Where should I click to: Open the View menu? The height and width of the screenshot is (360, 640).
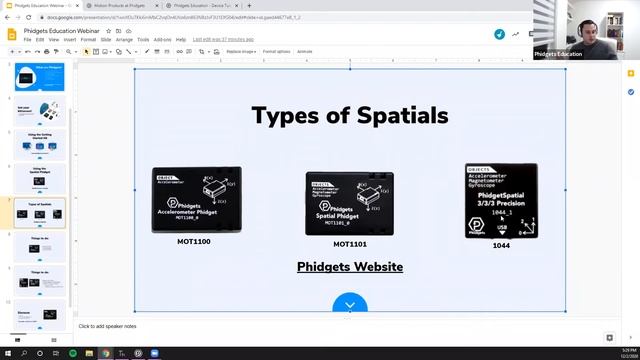pyautogui.click(x=54, y=40)
